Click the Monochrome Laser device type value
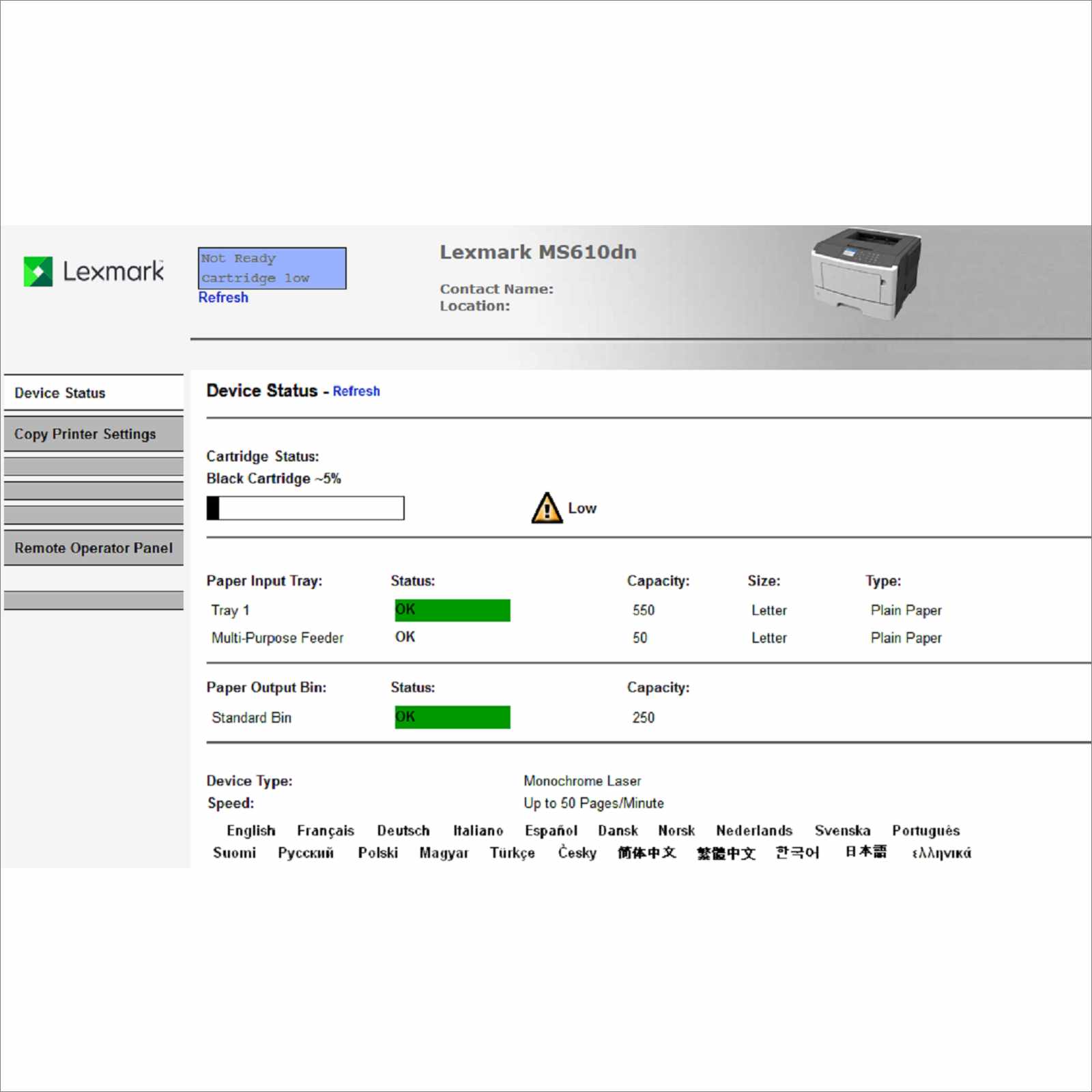The width and height of the screenshot is (1092, 1092). (582, 781)
